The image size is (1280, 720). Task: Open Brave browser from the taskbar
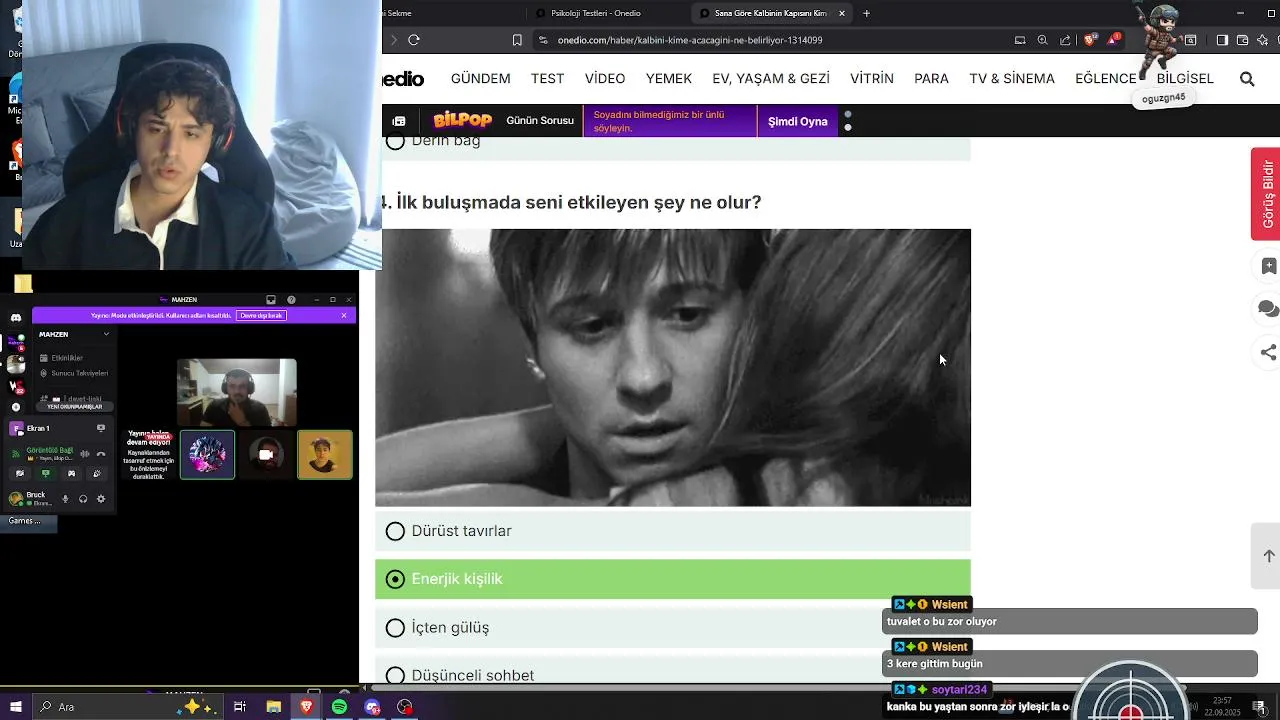click(306, 707)
